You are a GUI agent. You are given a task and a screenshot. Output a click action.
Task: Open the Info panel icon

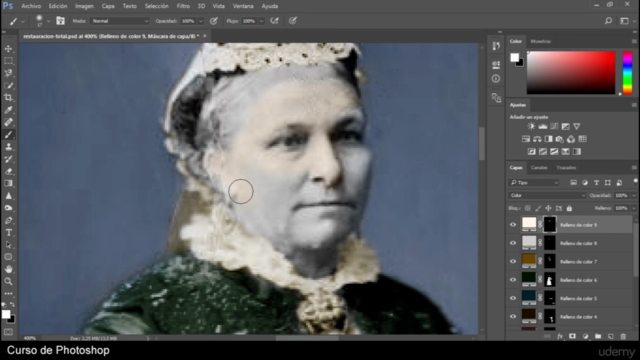496,78
